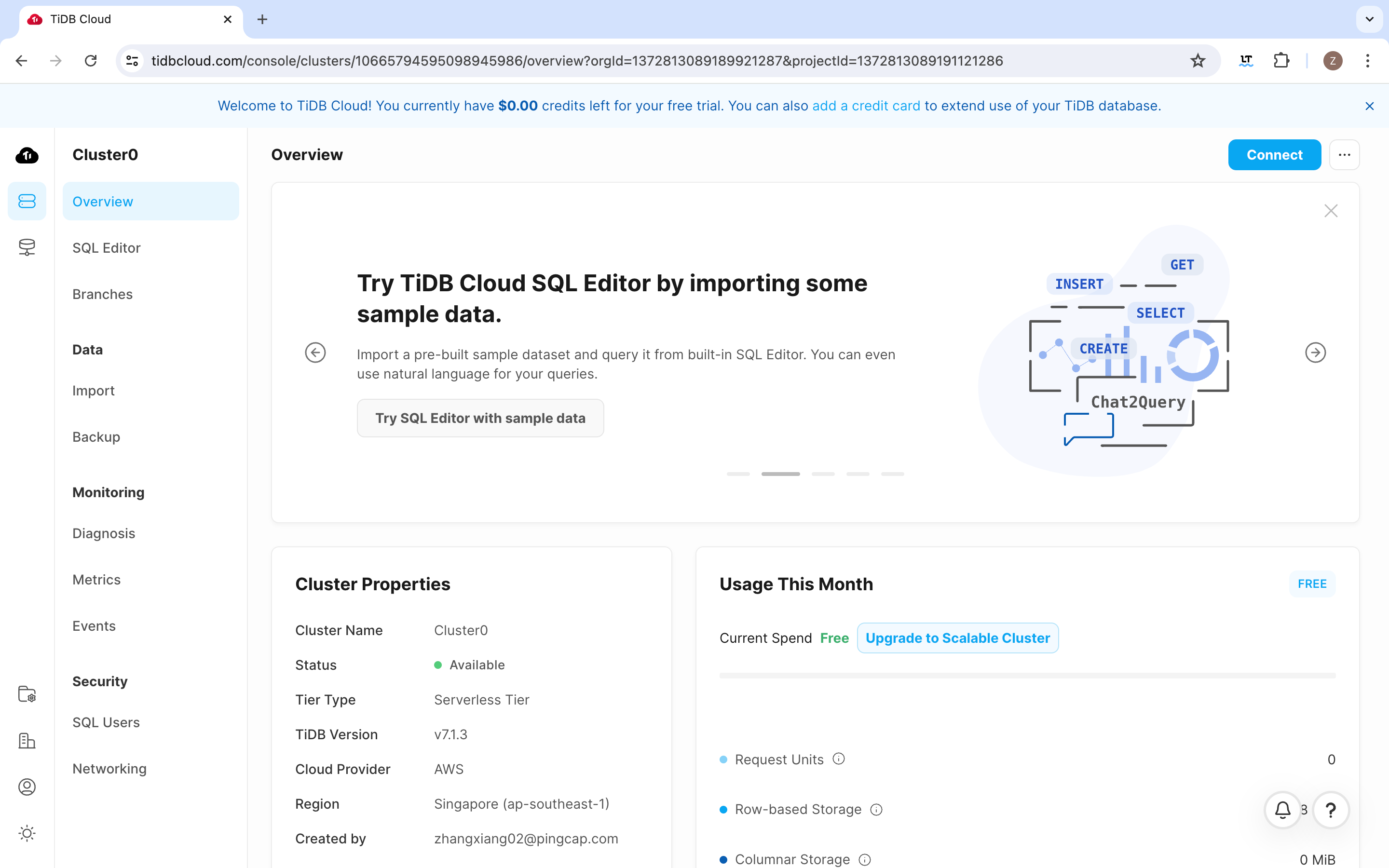This screenshot has width=1389, height=868.
Task: Click the TiDB Cloud logo icon
Action: click(x=27, y=155)
